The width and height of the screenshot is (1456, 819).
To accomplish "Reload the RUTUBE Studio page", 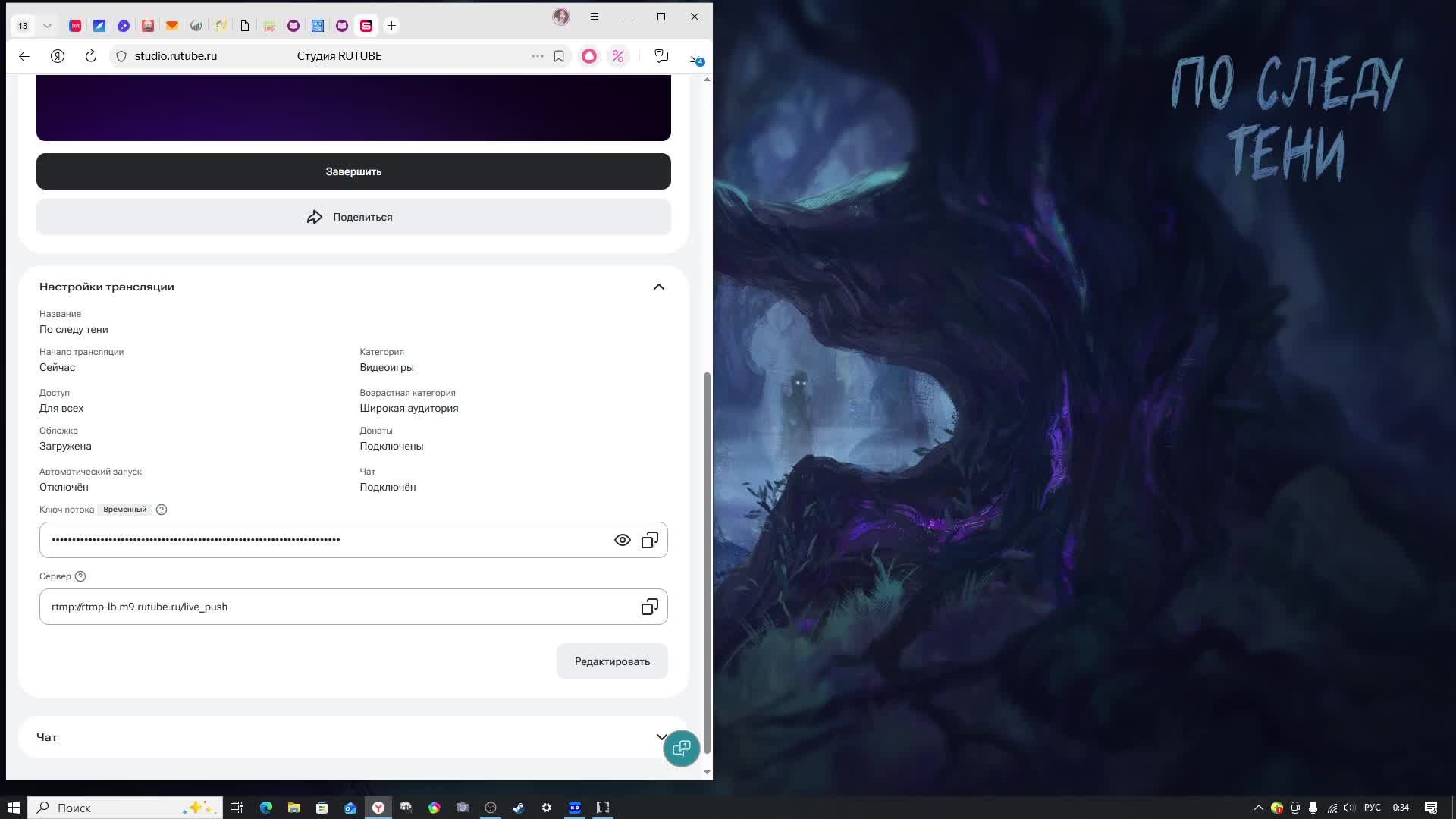I will tap(91, 56).
